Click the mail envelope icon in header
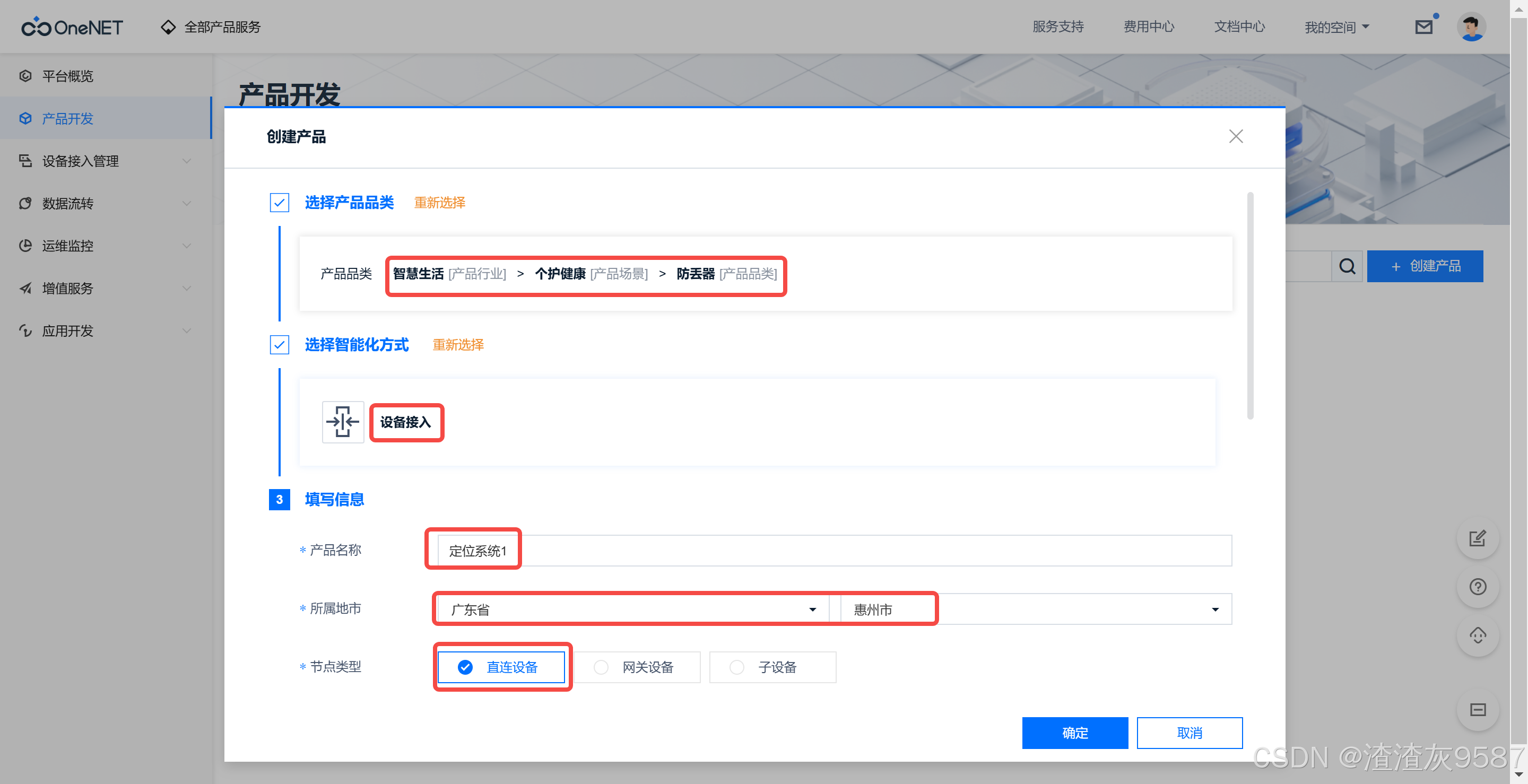Screen dimensions: 1528x784 1423,27
